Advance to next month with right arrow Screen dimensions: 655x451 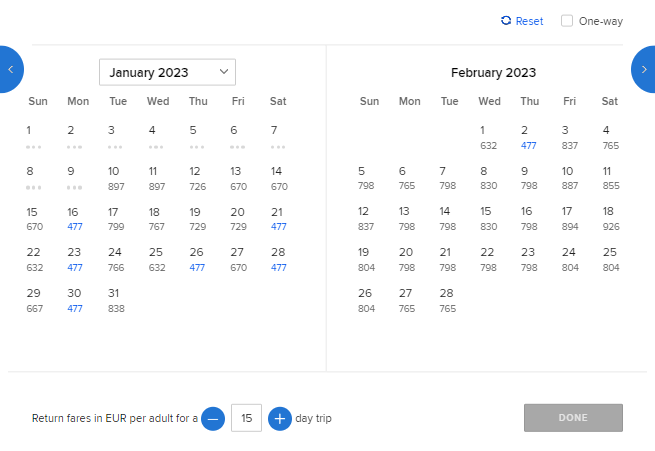pyautogui.click(x=643, y=69)
